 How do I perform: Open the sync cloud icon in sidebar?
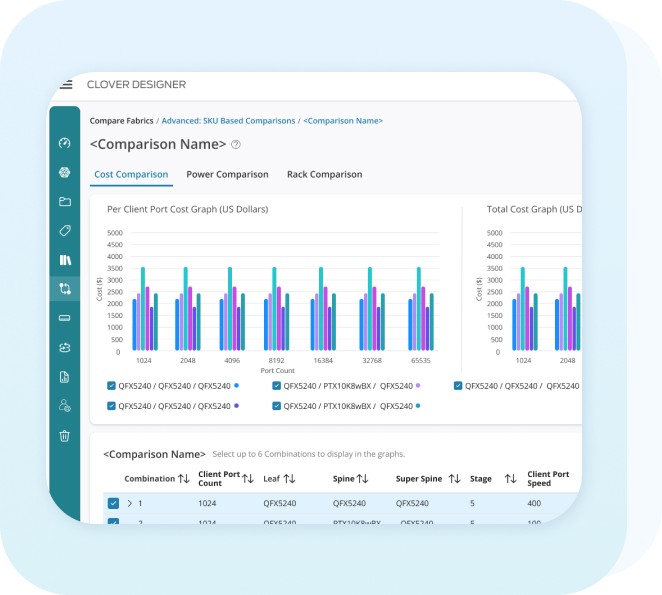65,348
